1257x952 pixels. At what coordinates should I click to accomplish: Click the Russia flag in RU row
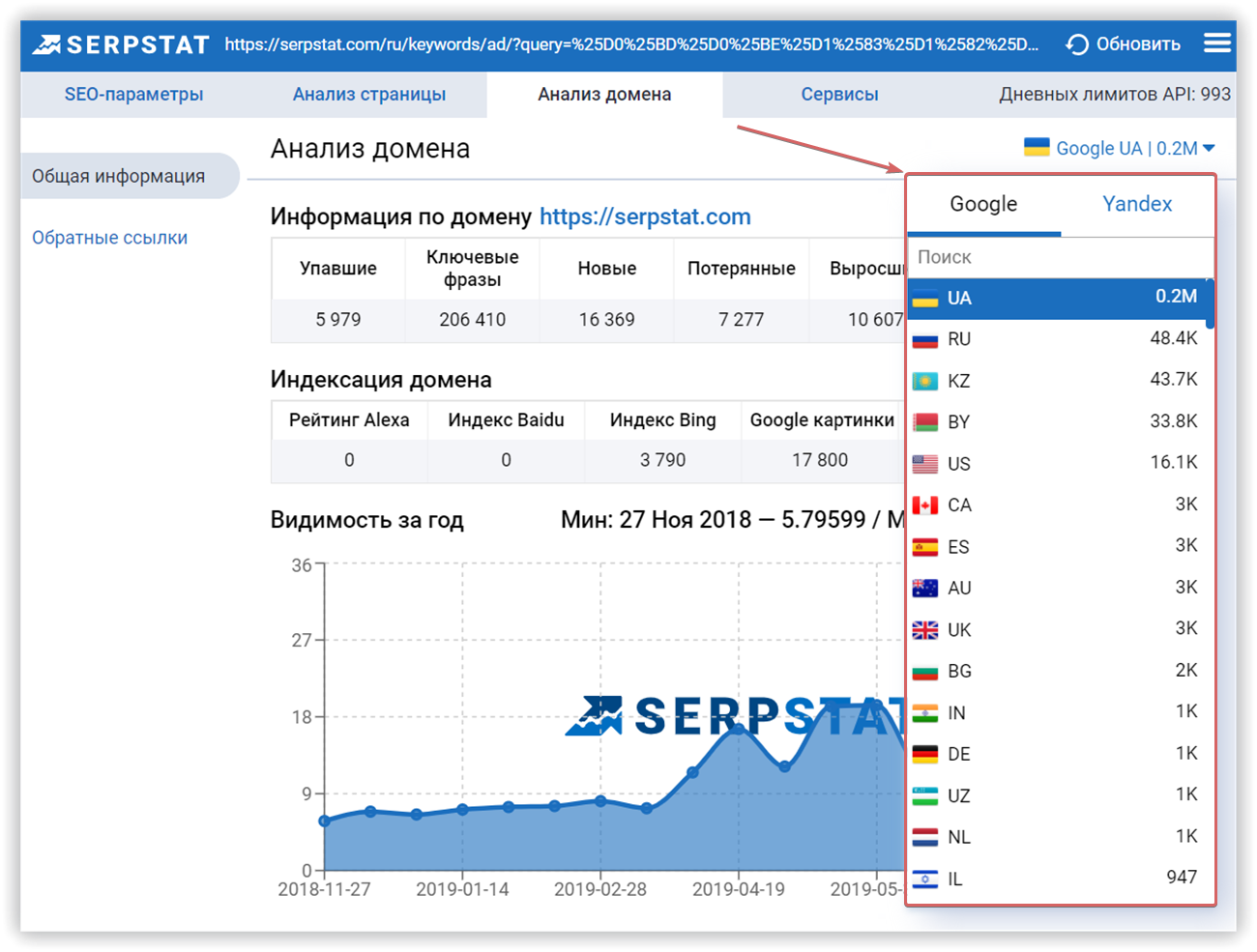[925, 339]
